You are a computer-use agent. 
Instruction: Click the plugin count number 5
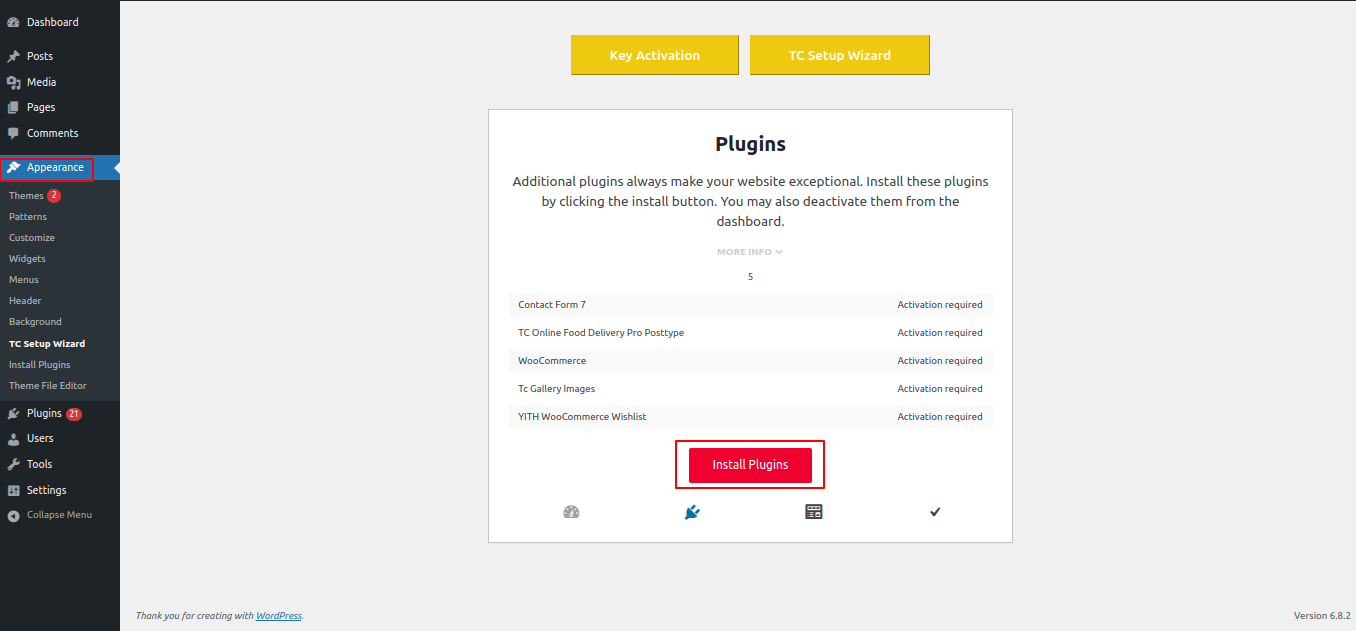[750, 277]
